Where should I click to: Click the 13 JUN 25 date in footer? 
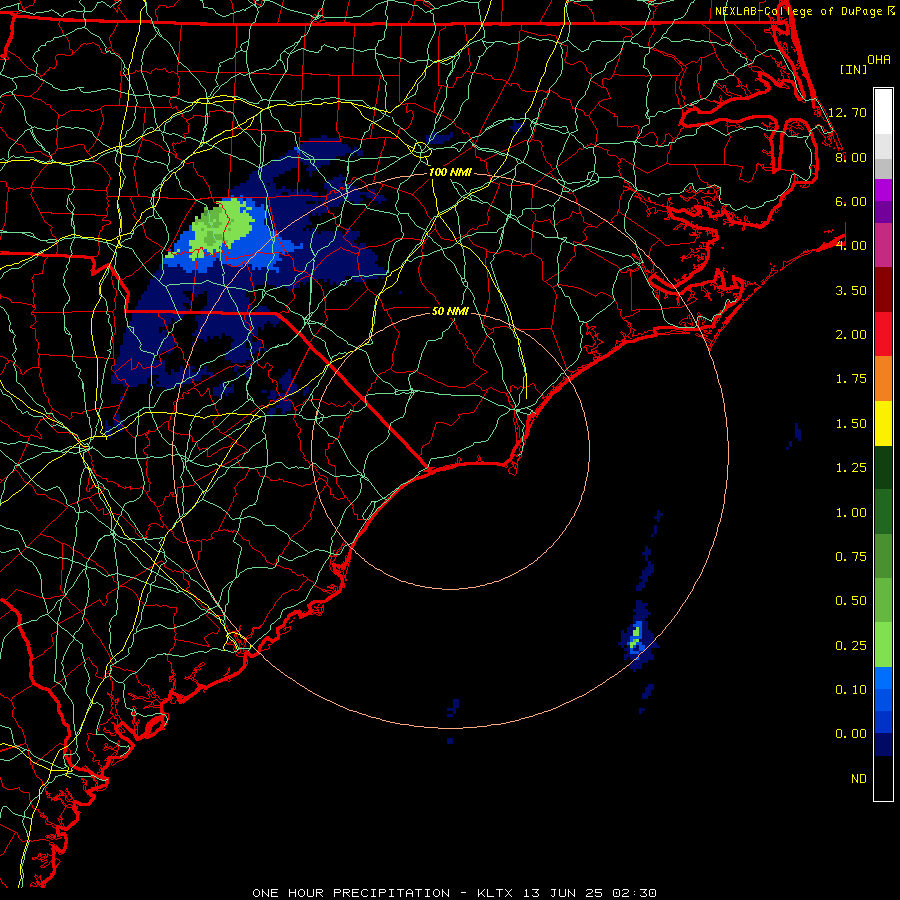(x=562, y=893)
